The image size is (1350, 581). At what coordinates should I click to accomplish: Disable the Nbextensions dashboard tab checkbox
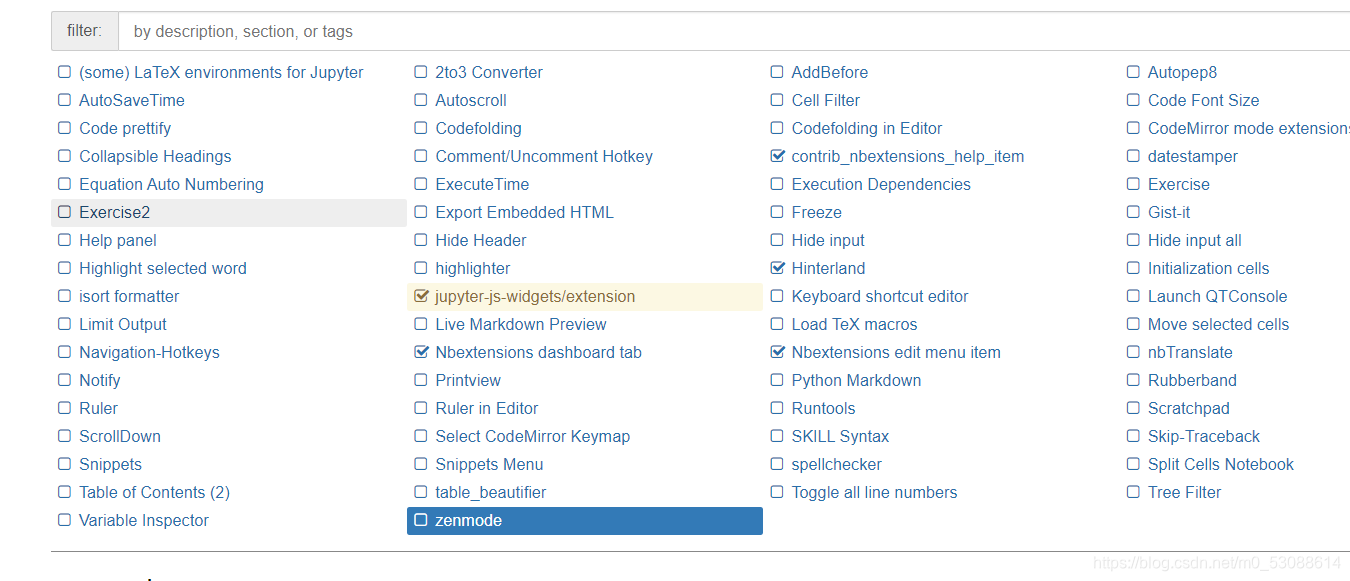tap(421, 352)
